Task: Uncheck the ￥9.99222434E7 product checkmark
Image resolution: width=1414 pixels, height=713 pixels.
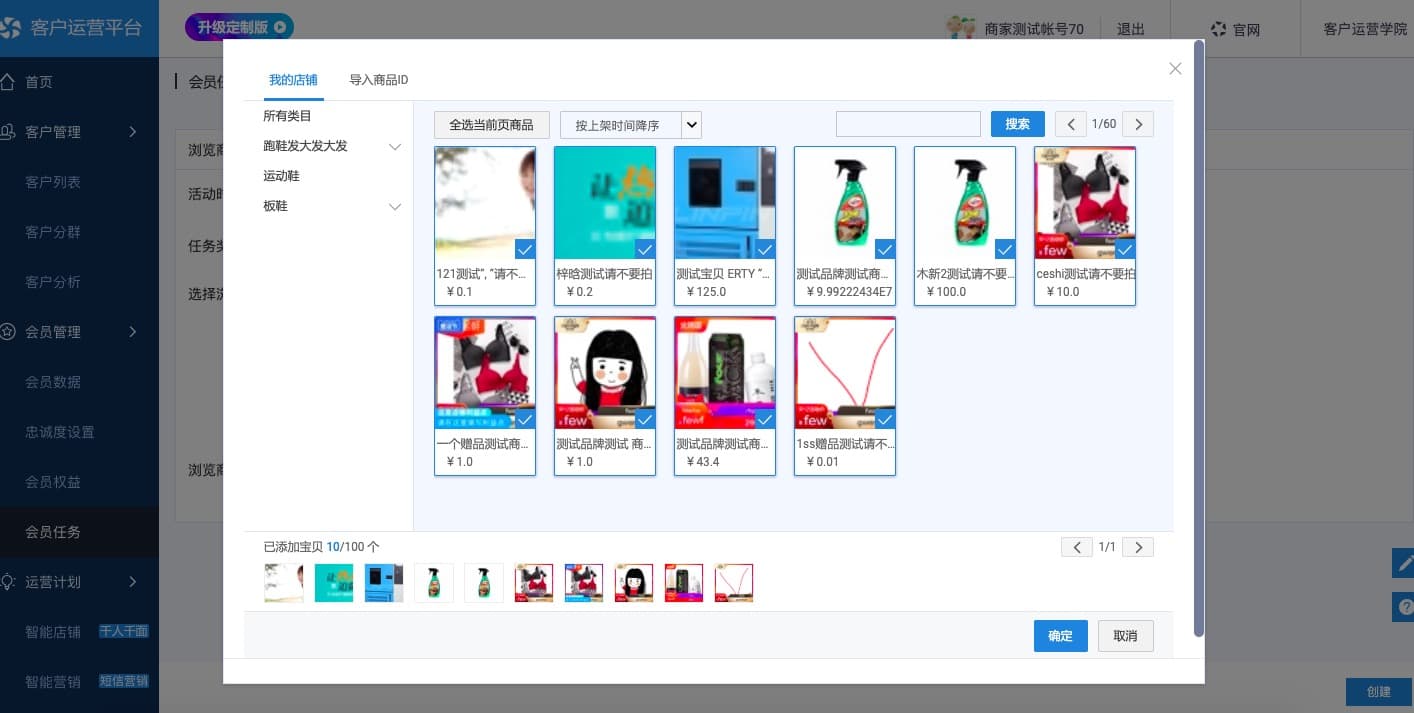Action: click(885, 249)
